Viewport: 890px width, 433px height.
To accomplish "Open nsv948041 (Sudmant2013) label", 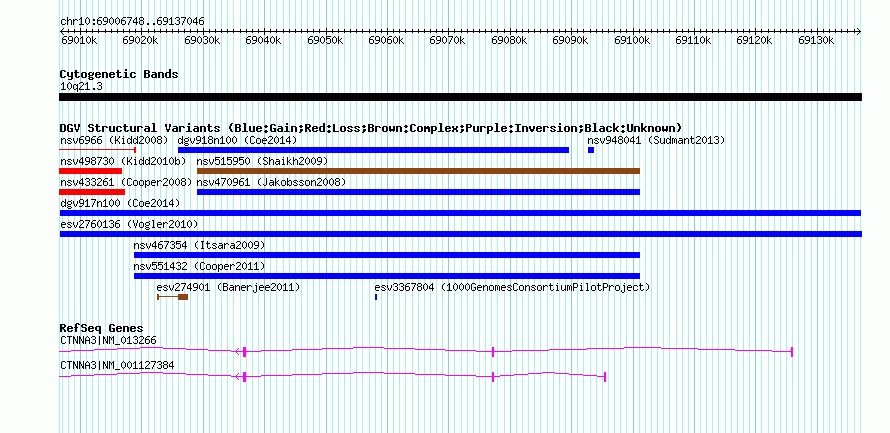I will pyautogui.click(x=656, y=140).
